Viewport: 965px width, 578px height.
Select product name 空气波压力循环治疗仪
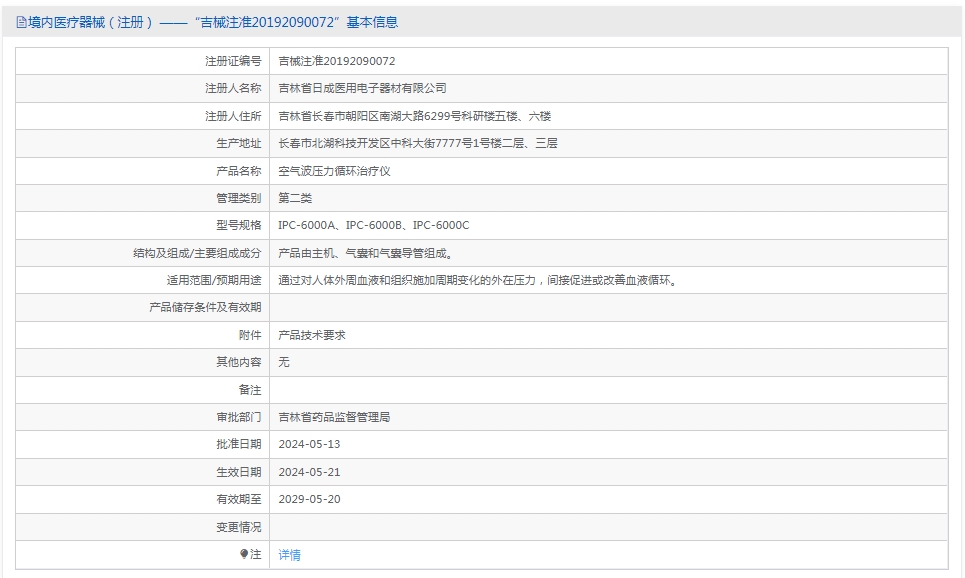point(334,171)
